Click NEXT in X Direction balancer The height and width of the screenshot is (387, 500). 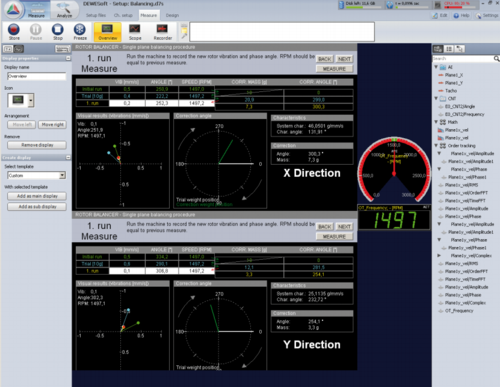click(344, 59)
